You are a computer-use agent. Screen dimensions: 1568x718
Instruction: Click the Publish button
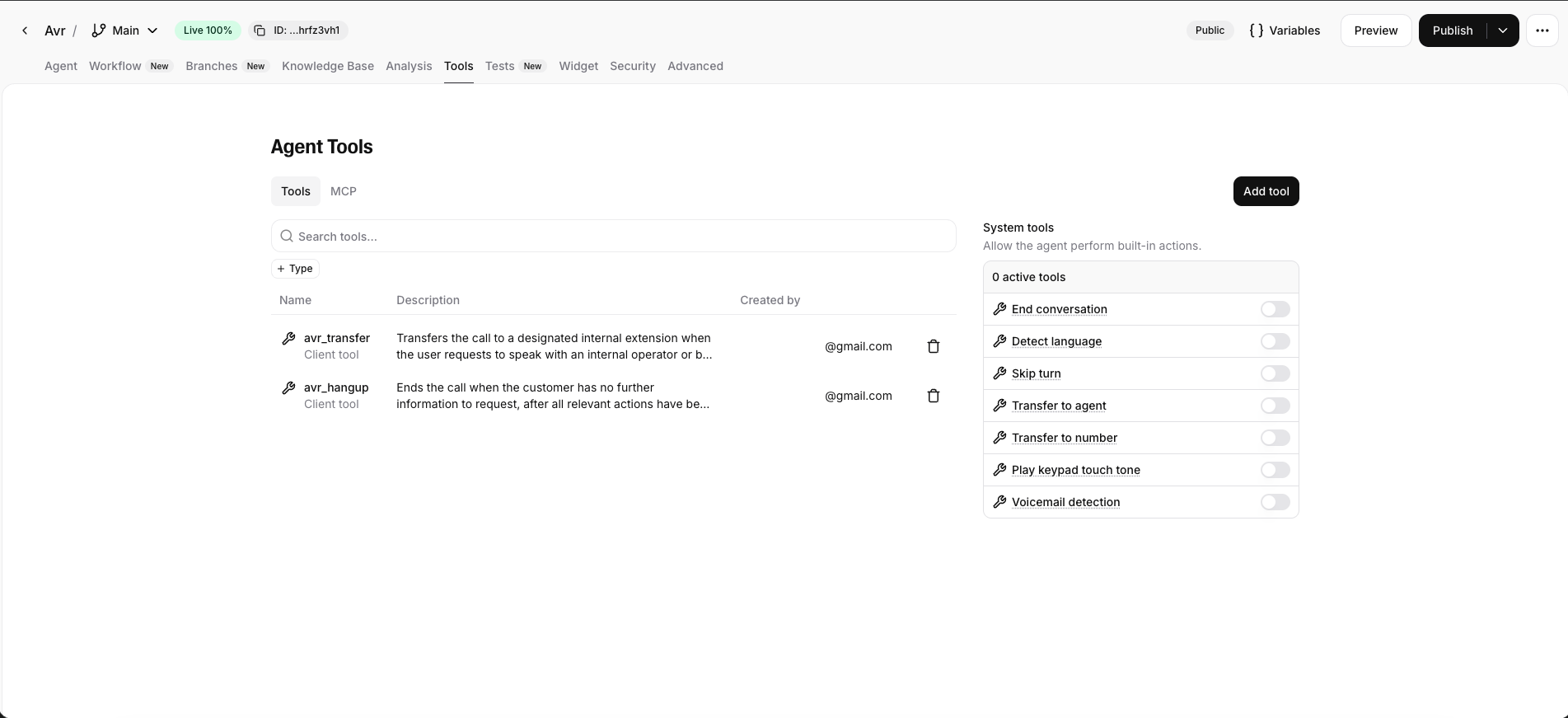[1453, 31]
